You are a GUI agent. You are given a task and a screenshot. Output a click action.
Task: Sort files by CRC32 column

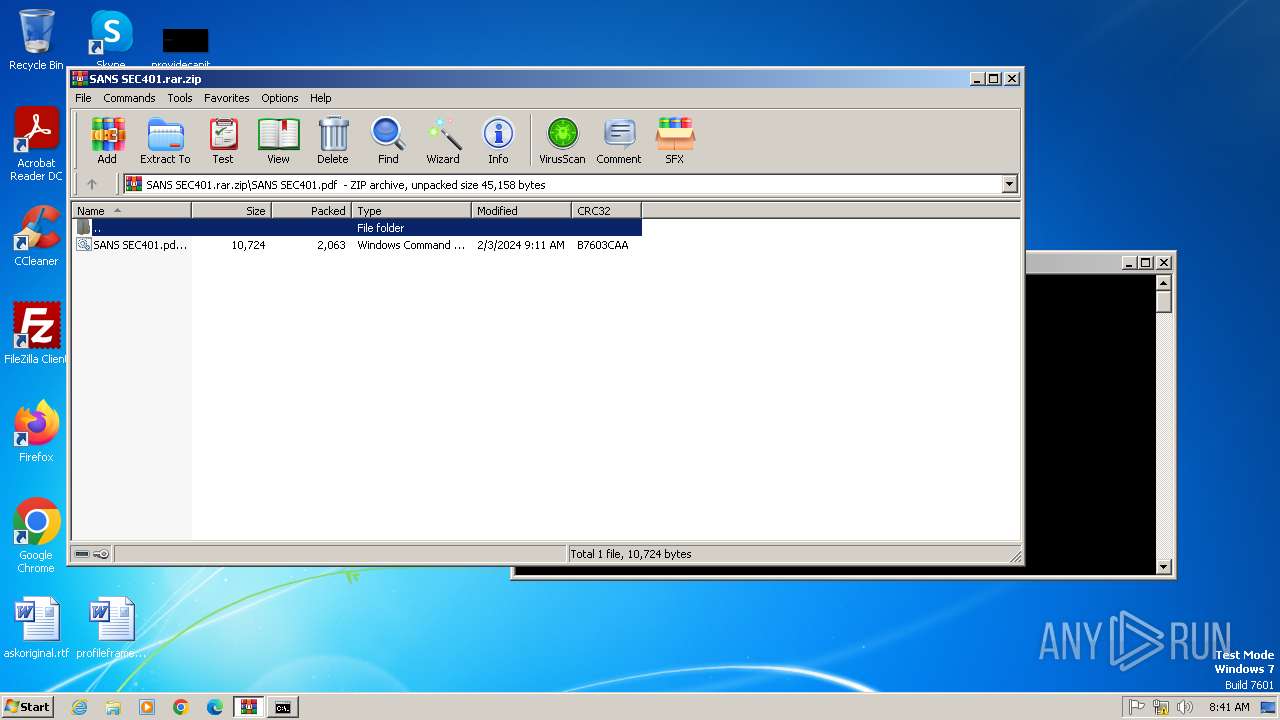pos(606,210)
